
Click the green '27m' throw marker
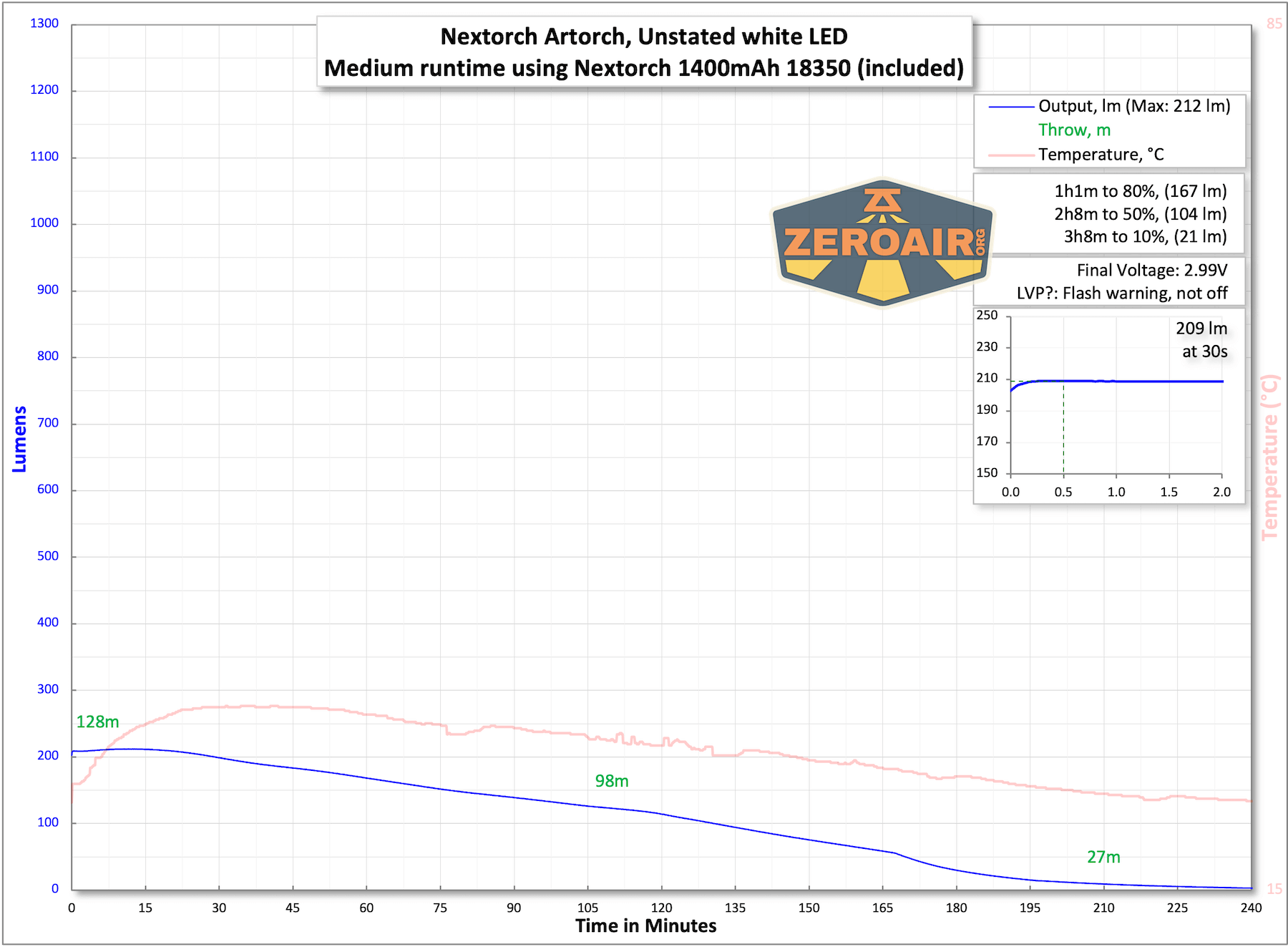[1103, 857]
